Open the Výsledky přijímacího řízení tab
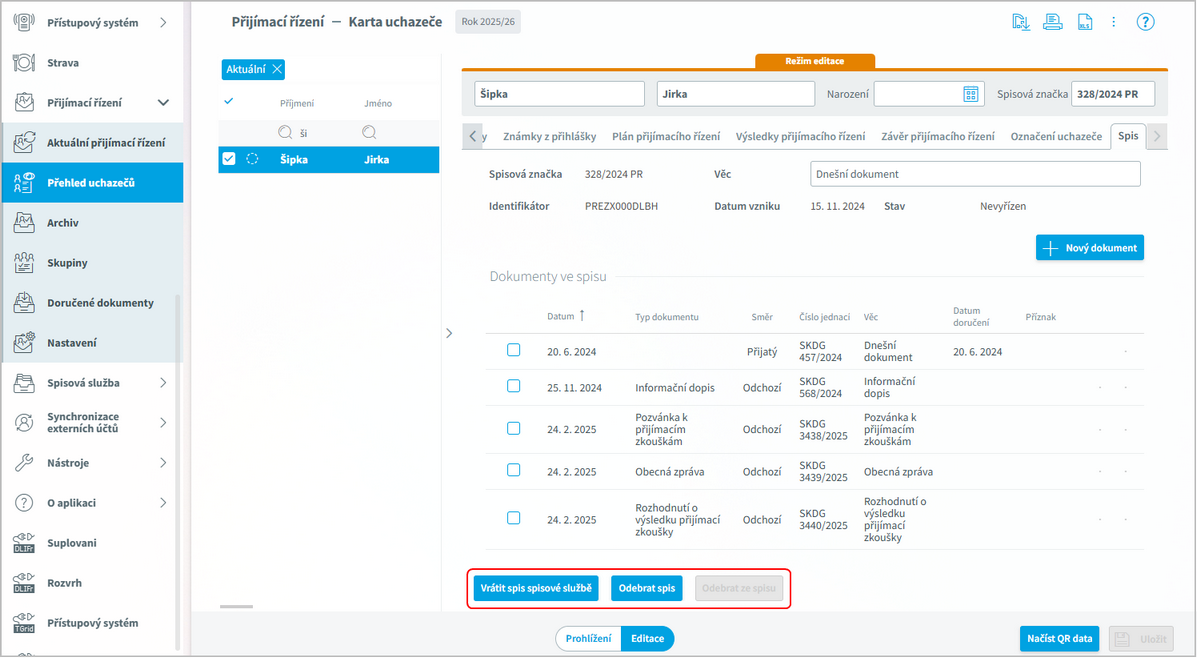The image size is (1197, 658). click(x=800, y=136)
